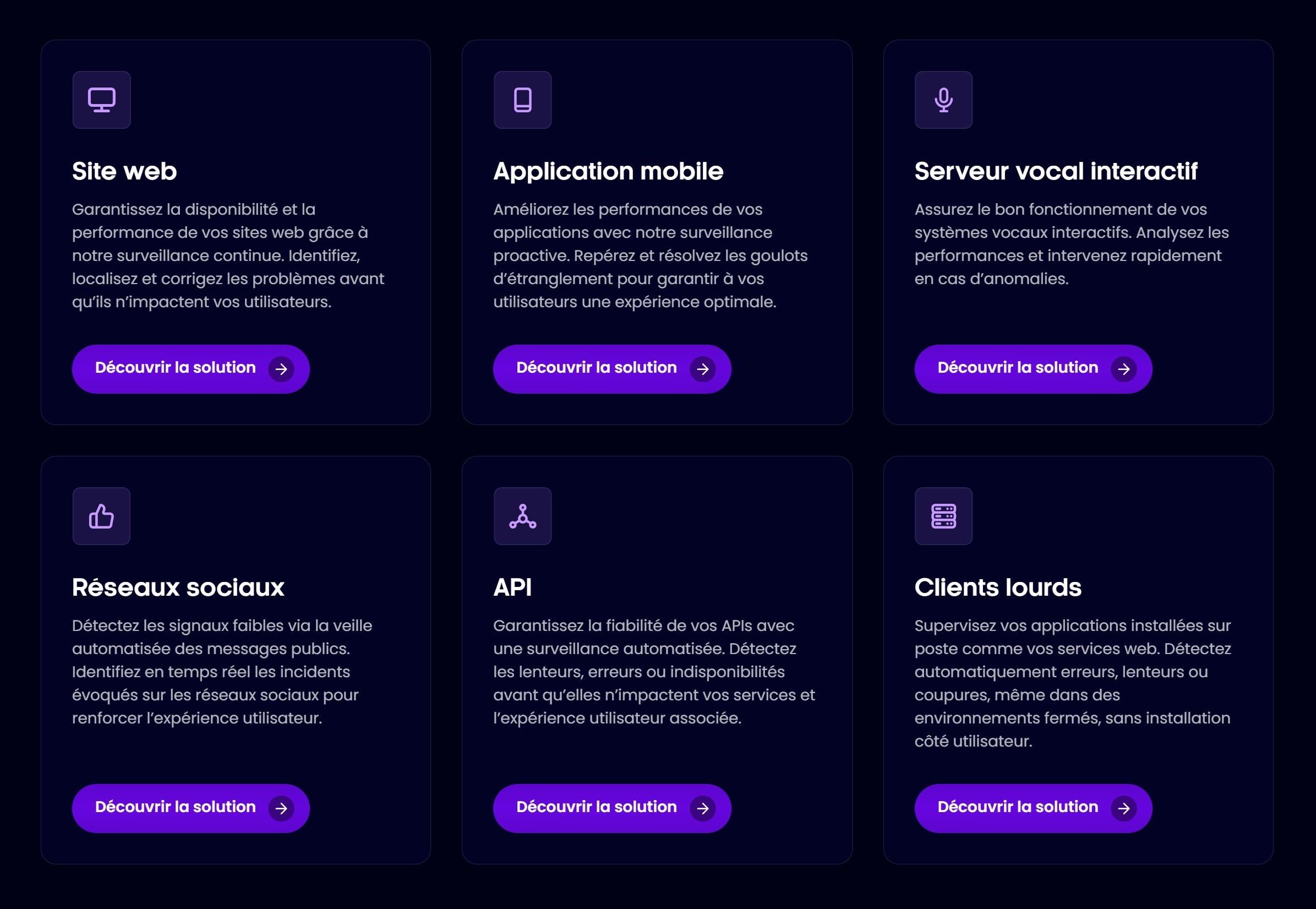Click the arrow icon in Application mobile's button

[703, 369]
